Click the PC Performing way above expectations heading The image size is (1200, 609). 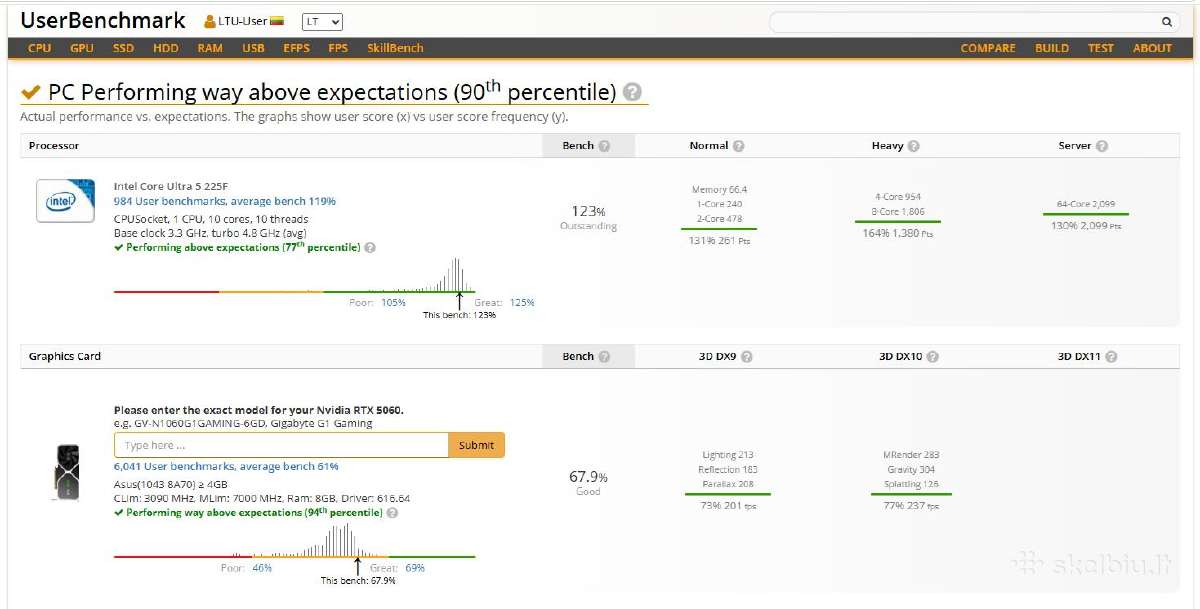pyautogui.click(x=332, y=92)
